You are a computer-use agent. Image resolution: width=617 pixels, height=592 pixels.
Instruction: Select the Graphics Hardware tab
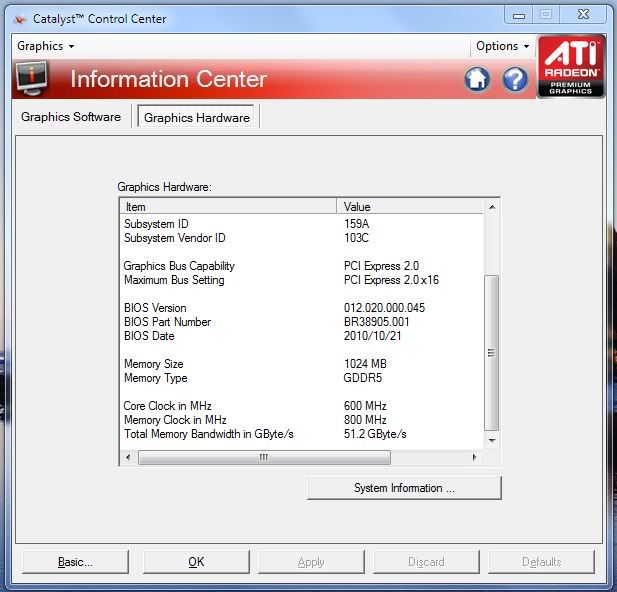coord(197,117)
